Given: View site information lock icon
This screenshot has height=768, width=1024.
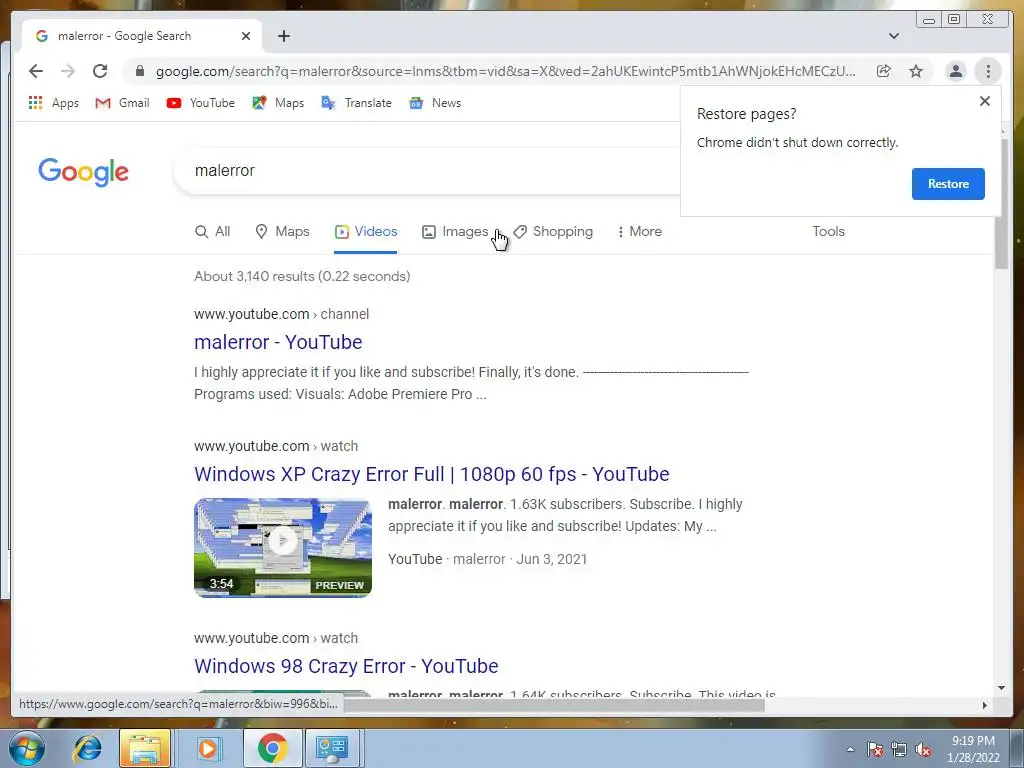Looking at the screenshot, I should 140,71.
